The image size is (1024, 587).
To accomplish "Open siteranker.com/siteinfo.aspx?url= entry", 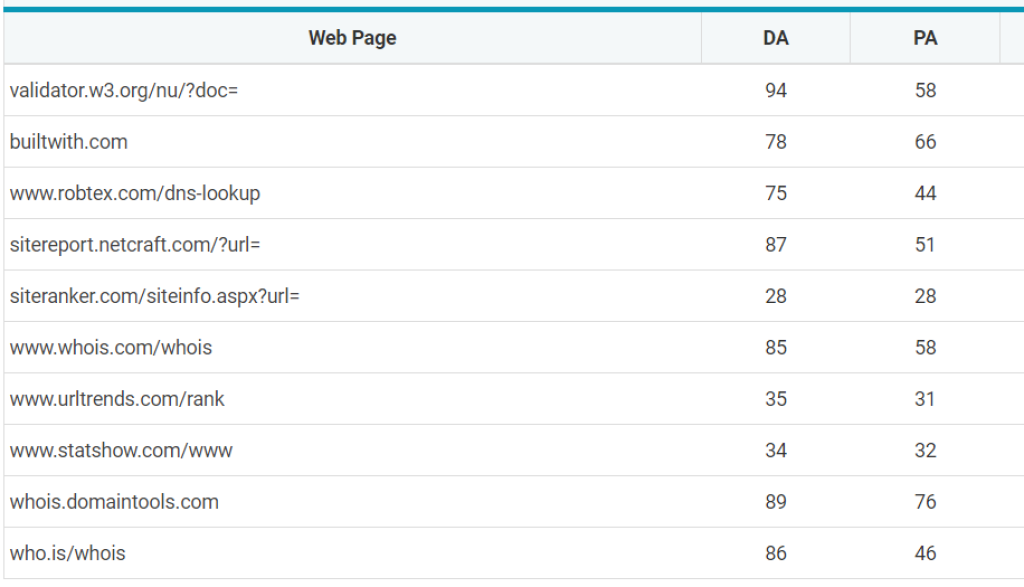I will pyautogui.click(x=154, y=296).
